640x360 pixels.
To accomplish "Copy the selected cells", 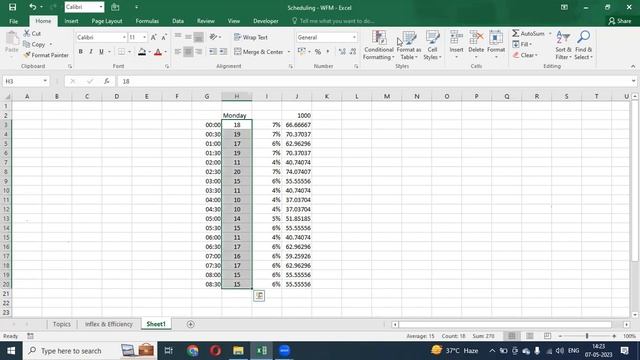I will pyautogui.click(x=34, y=44).
